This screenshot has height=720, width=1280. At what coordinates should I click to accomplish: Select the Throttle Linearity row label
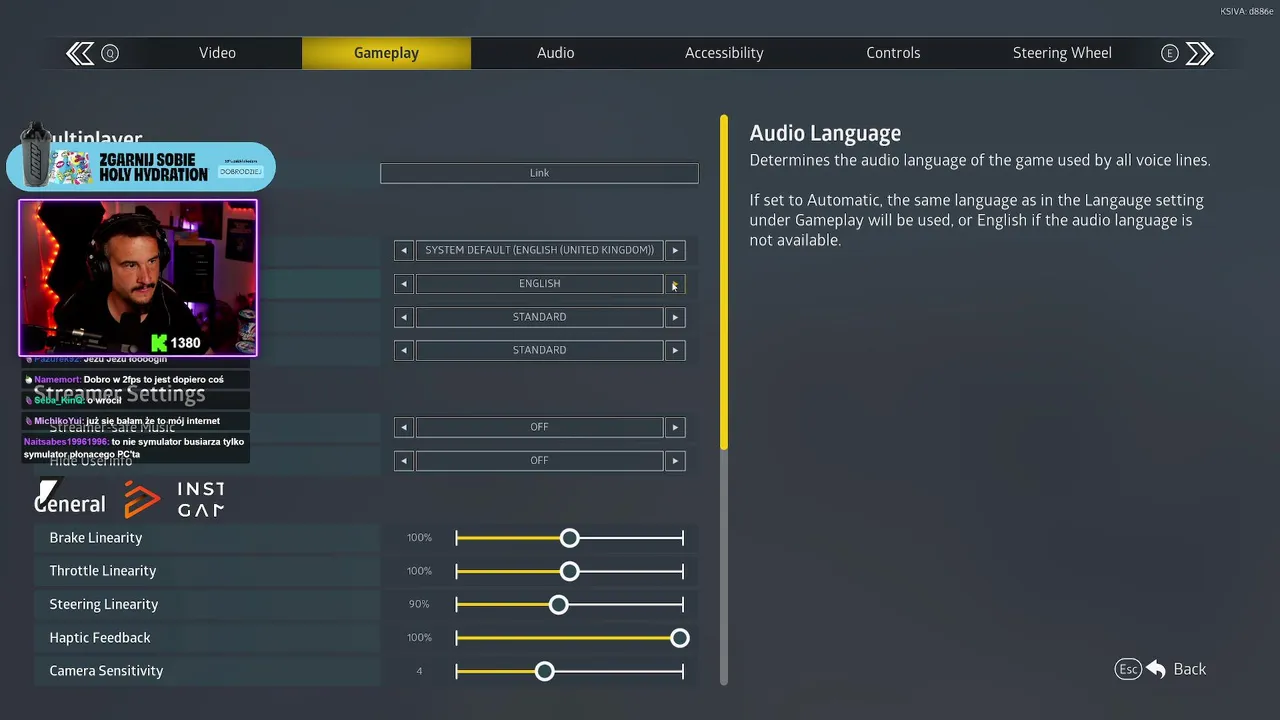[103, 571]
